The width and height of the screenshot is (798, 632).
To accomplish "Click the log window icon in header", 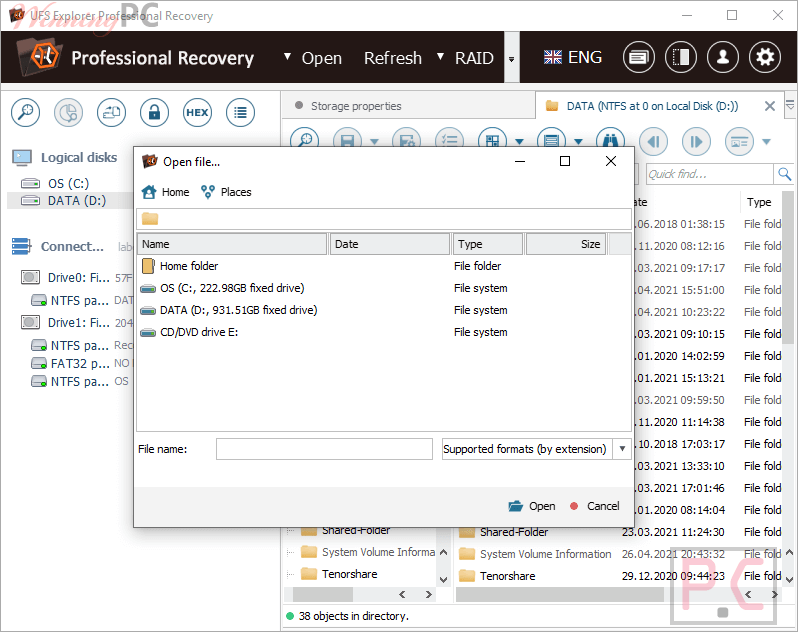I will tap(638, 57).
